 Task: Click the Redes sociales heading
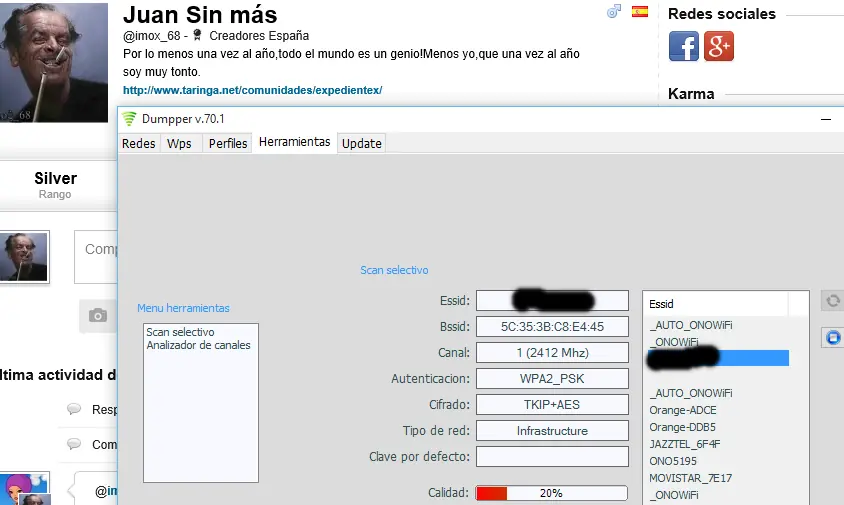(x=722, y=14)
